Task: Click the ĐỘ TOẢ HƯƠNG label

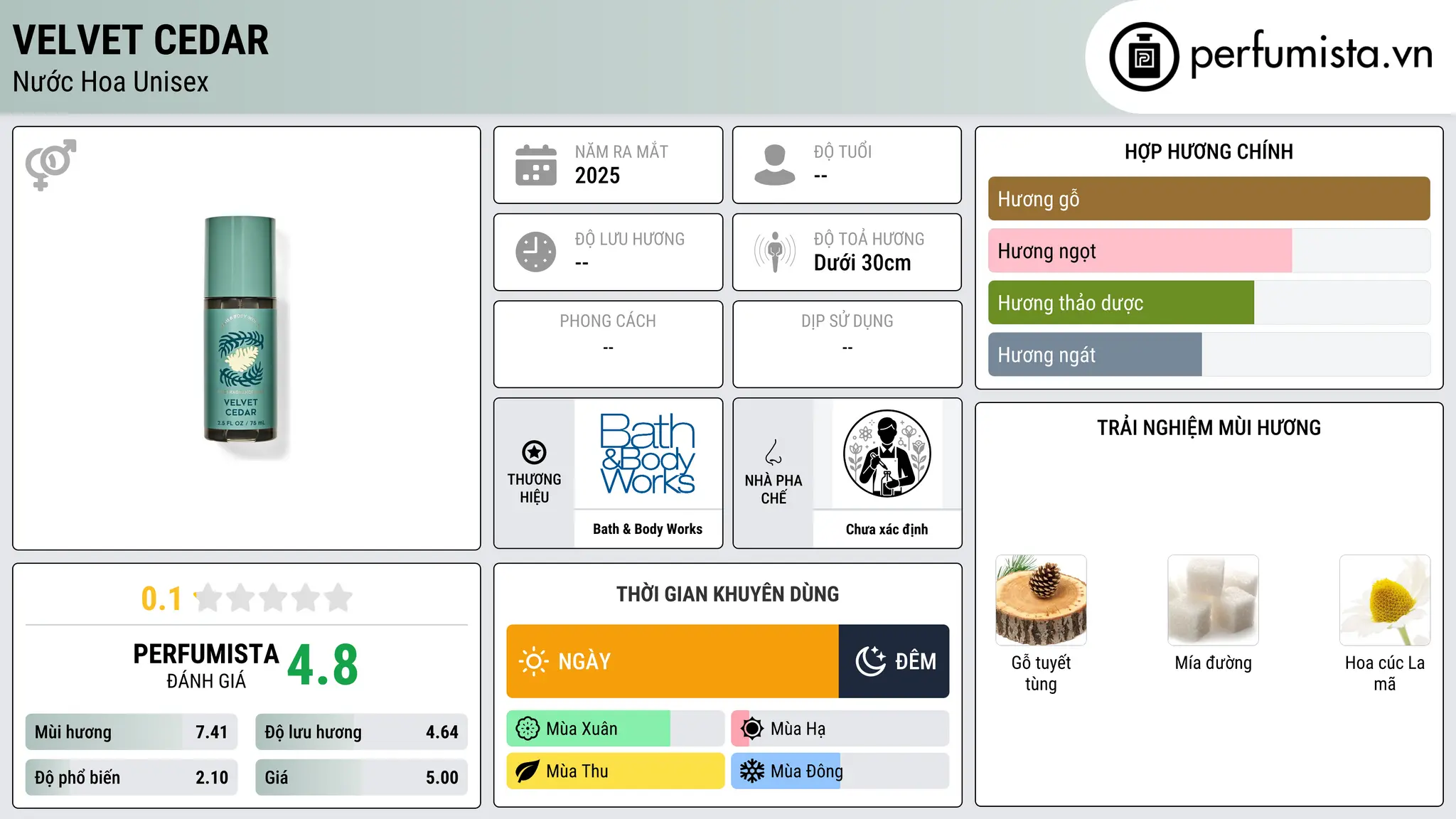Action: click(x=869, y=239)
